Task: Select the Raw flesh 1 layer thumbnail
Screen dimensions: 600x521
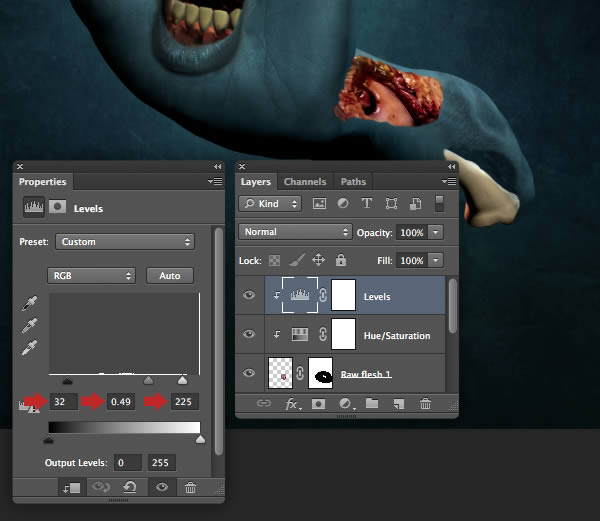Action: click(280, 373)
